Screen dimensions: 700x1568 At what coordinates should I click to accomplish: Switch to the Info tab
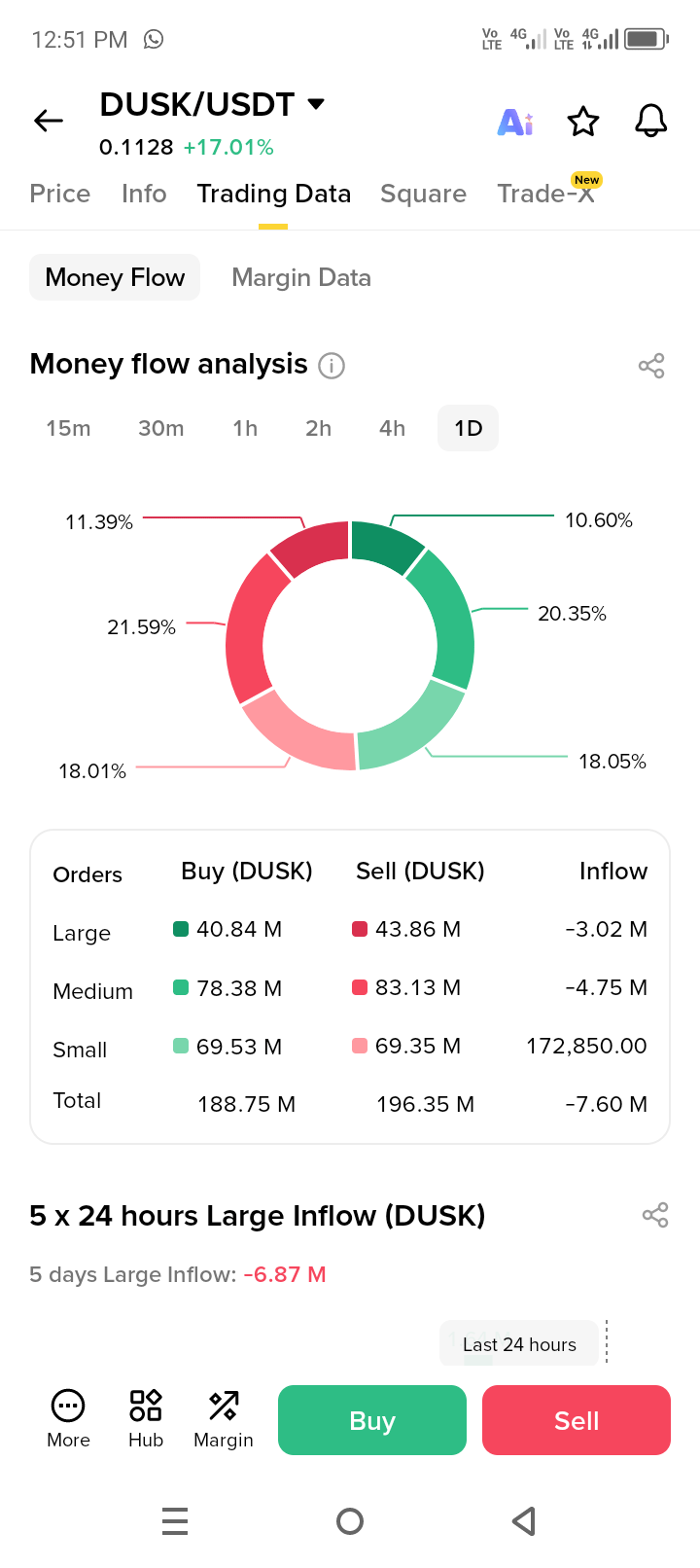click(144, 194)
